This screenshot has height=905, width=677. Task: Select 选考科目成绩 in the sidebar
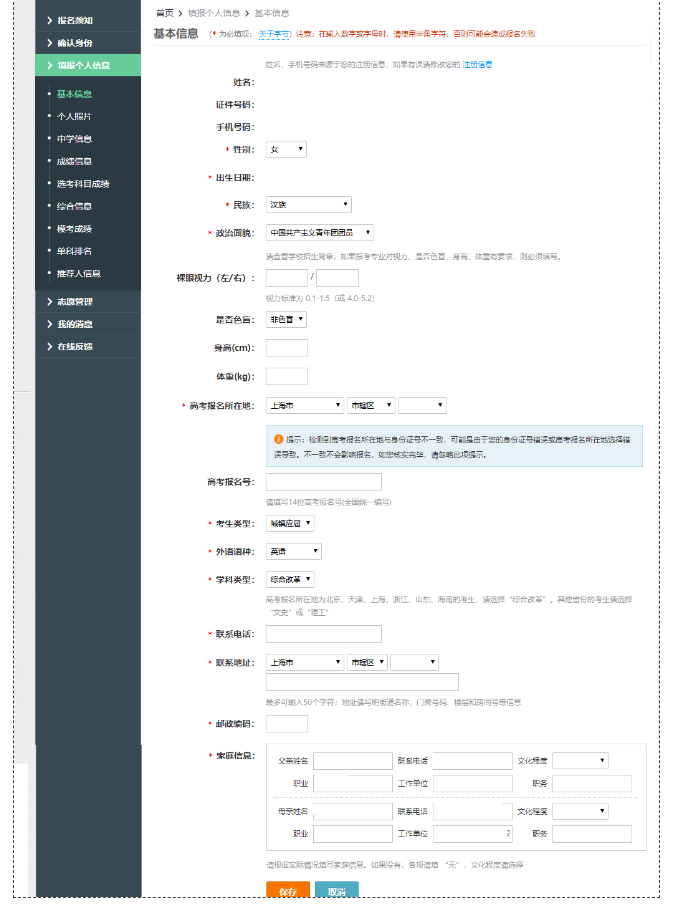click(83, 184)
